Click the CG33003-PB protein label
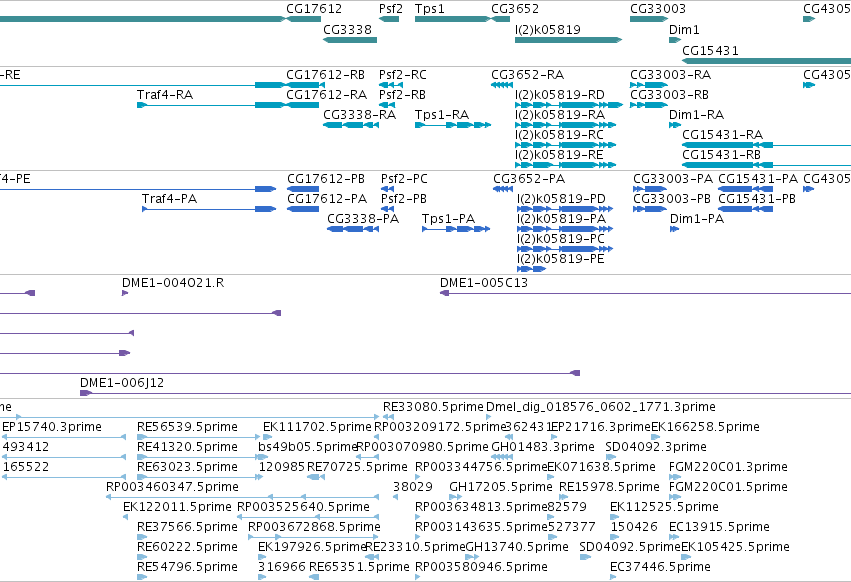 pyautogui.click(x=672, y=199)
